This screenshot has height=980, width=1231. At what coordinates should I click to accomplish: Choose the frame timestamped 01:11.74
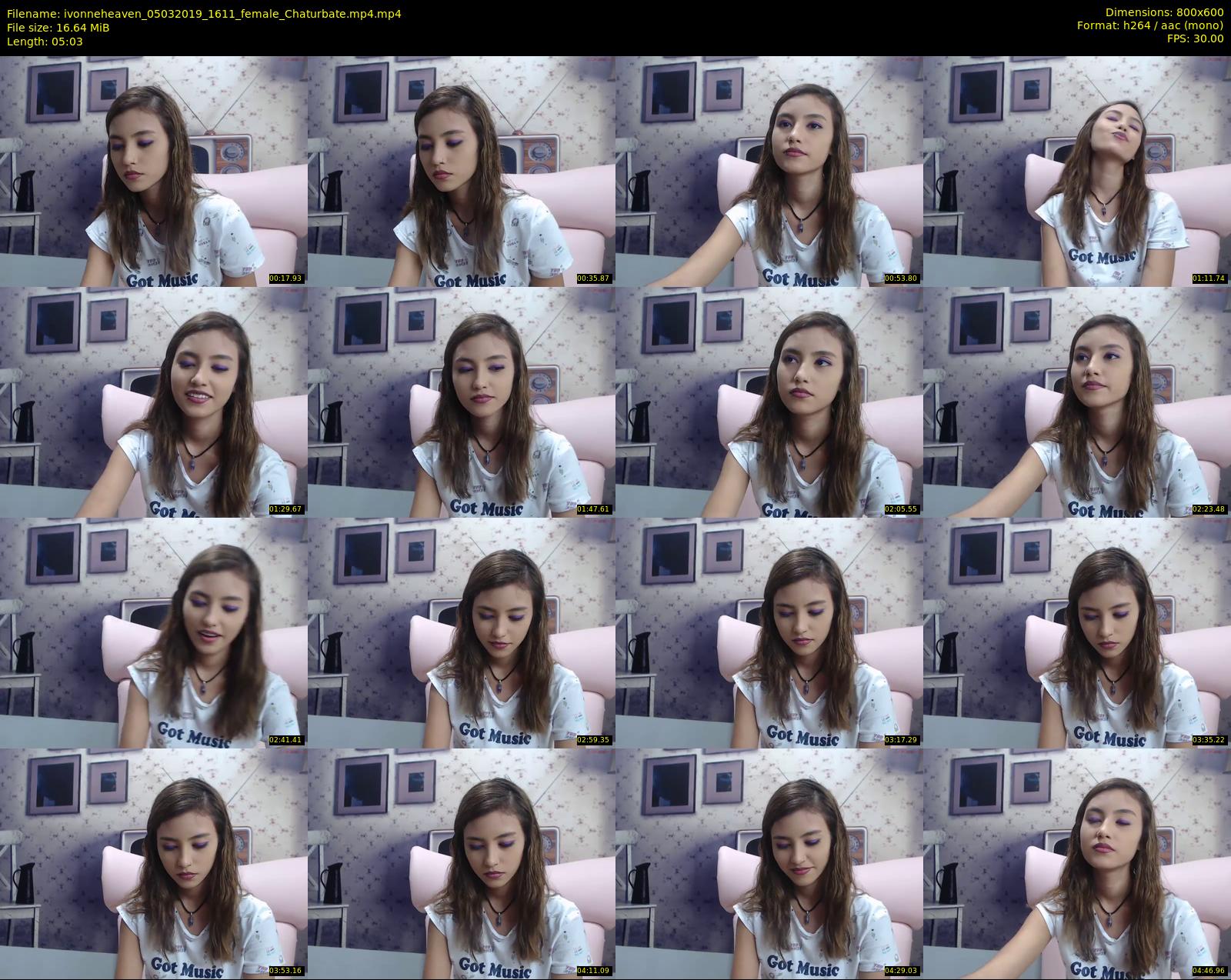tap(1077, 172)
